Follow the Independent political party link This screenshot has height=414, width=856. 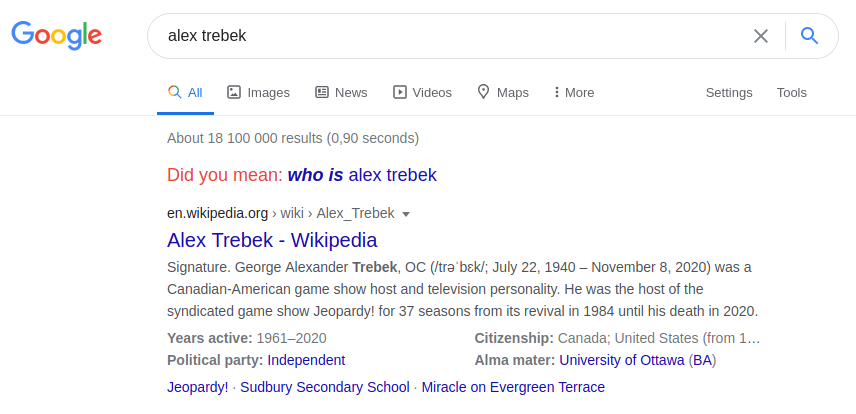pos(306,360)
